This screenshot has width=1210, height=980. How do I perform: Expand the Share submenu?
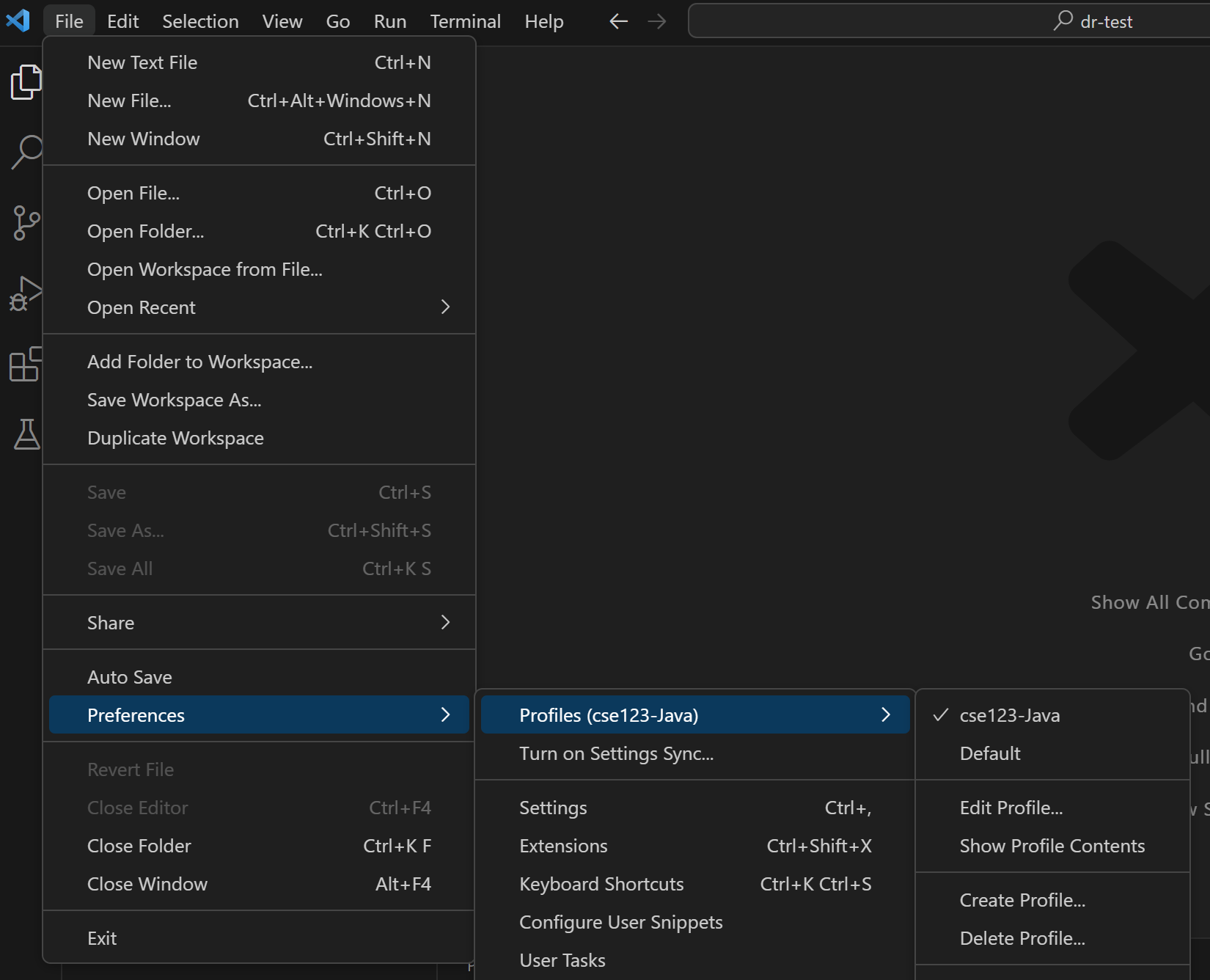coord(111,622)
